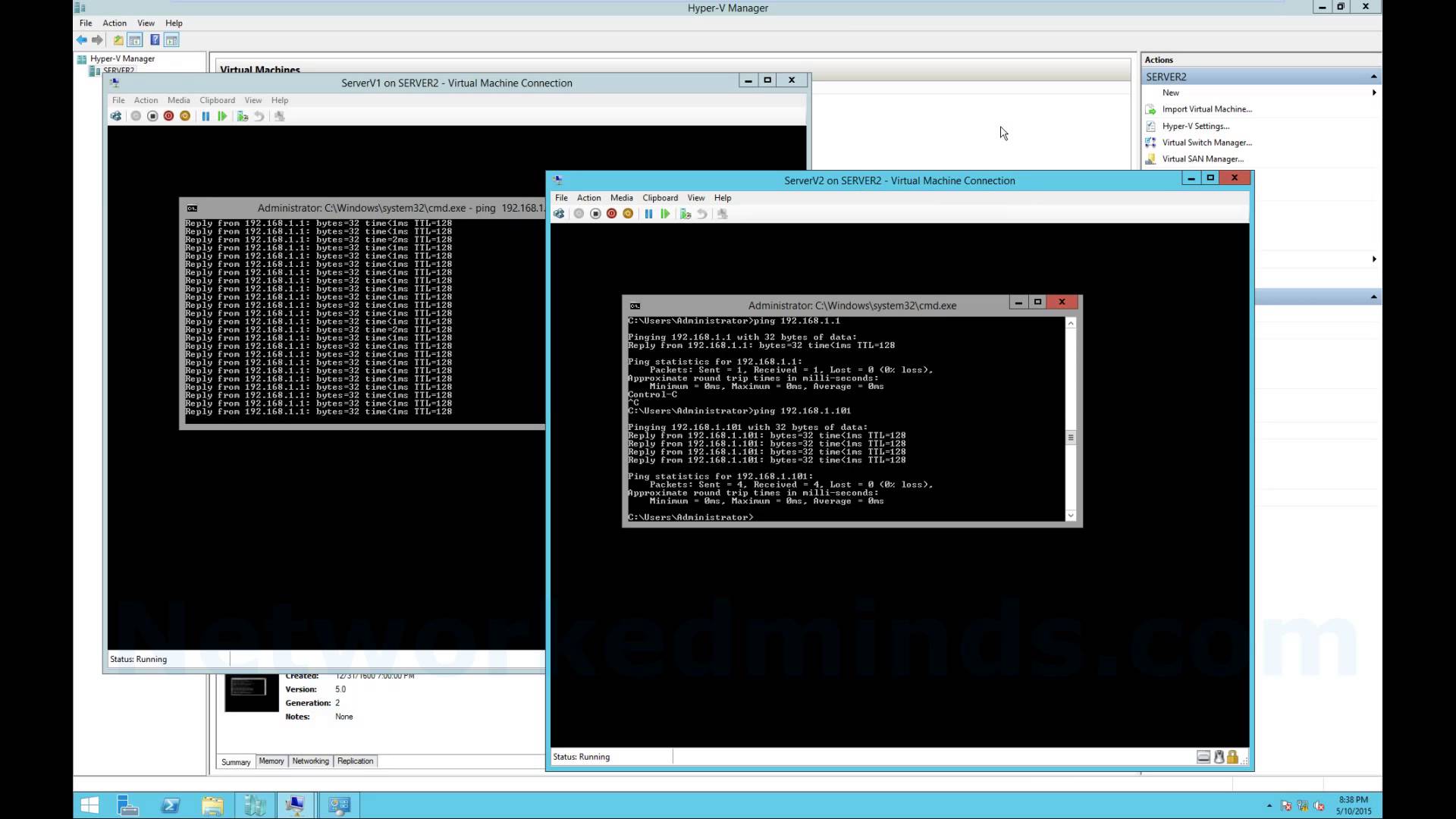Open View menu in Hyper-V Manager
The height and width of the screenshot is (819, 1456).
pyautogui.click(x=146, y=23)
